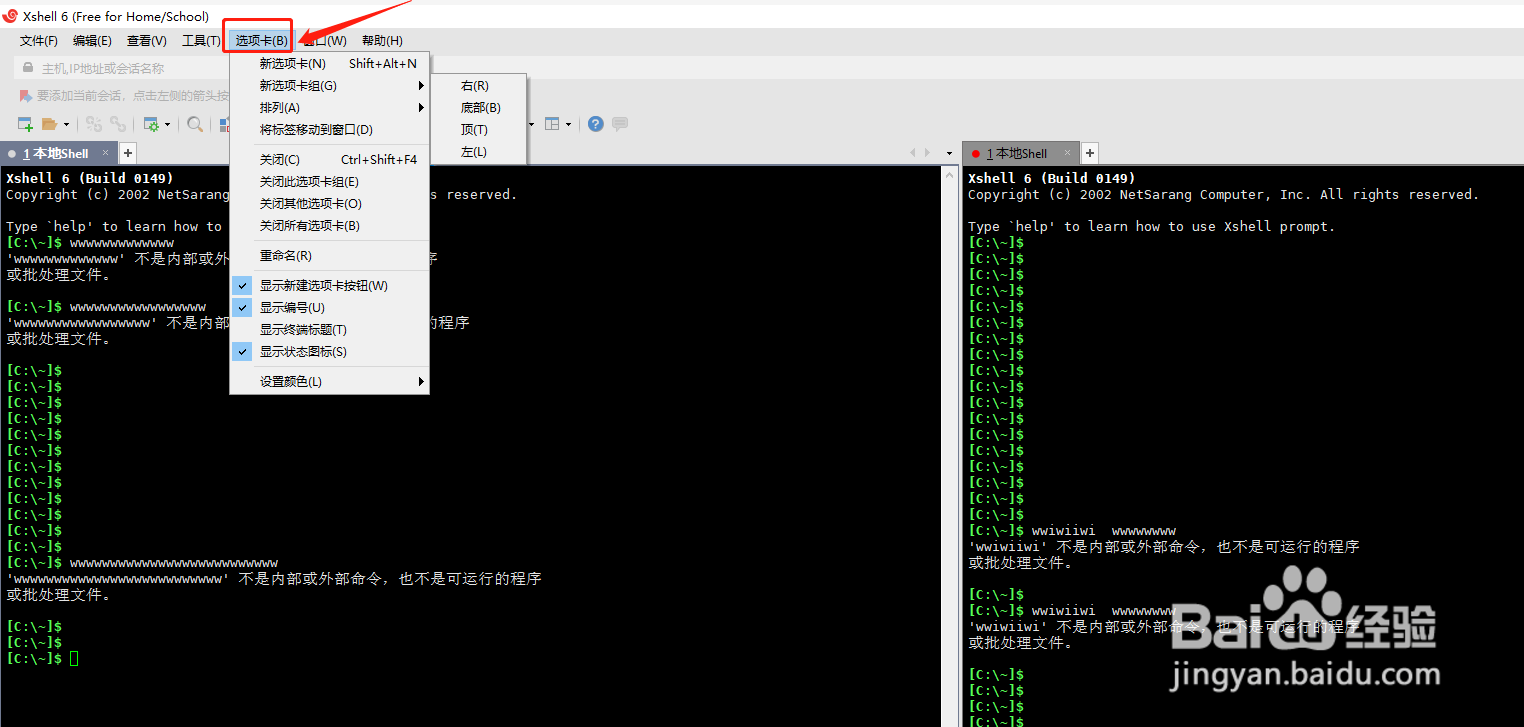Screen dimensions: 1524x727
Task: Click the left terminal cursor prompt line
Action: click(42, 658)
